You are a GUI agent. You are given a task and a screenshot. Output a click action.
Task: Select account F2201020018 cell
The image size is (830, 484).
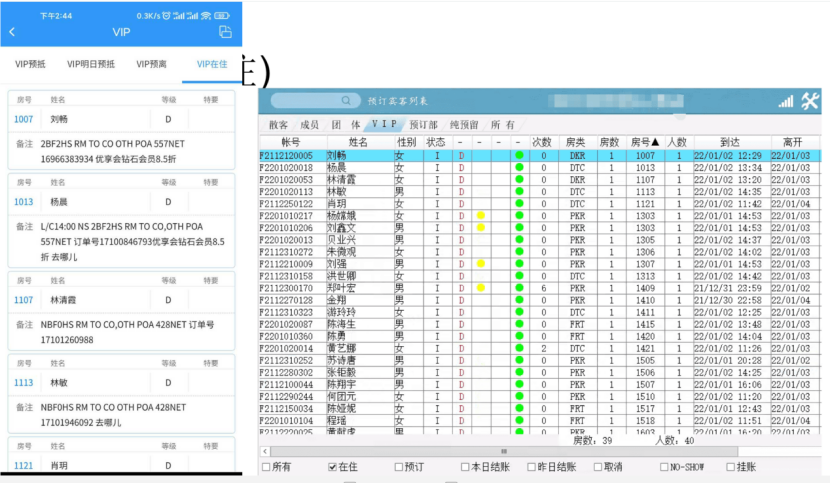(286, 168)
